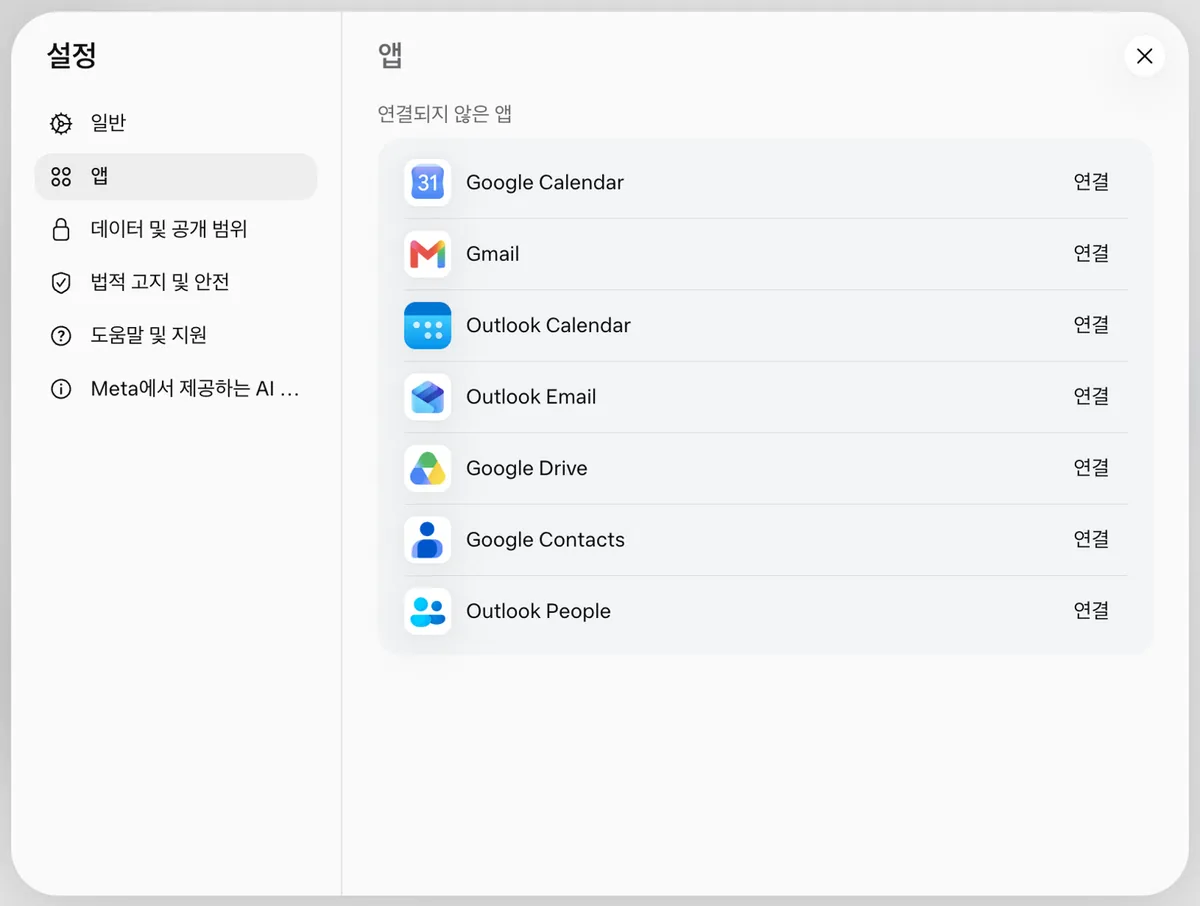The image size is (1200, 906).
Task: Select the 앱 settings section
Action: click(x=176, y=177)
